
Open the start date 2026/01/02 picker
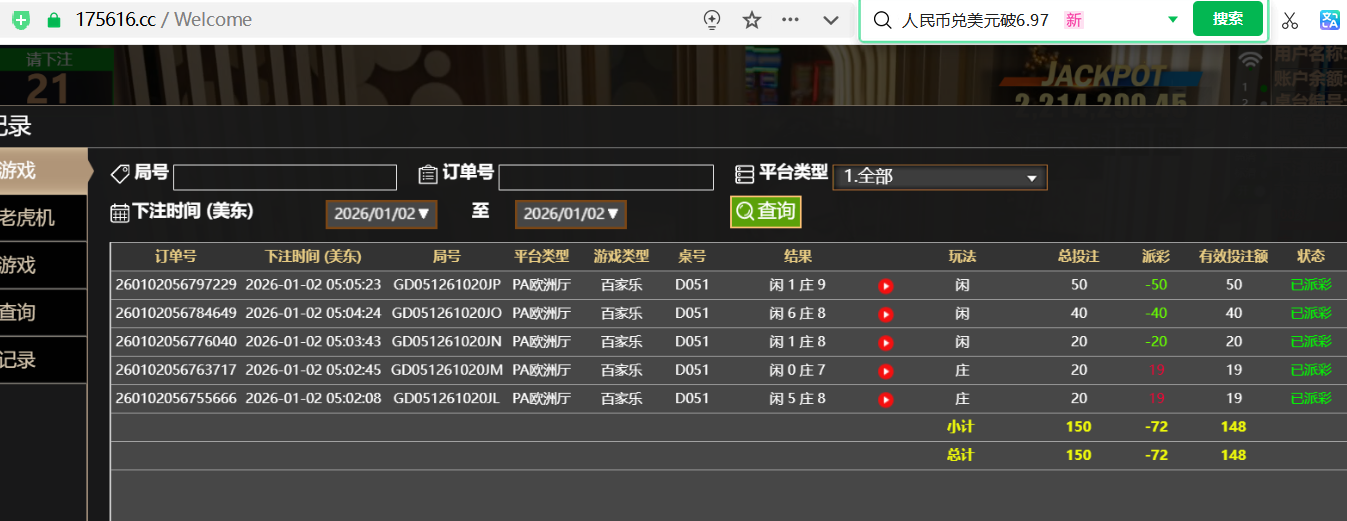[381, 214]
